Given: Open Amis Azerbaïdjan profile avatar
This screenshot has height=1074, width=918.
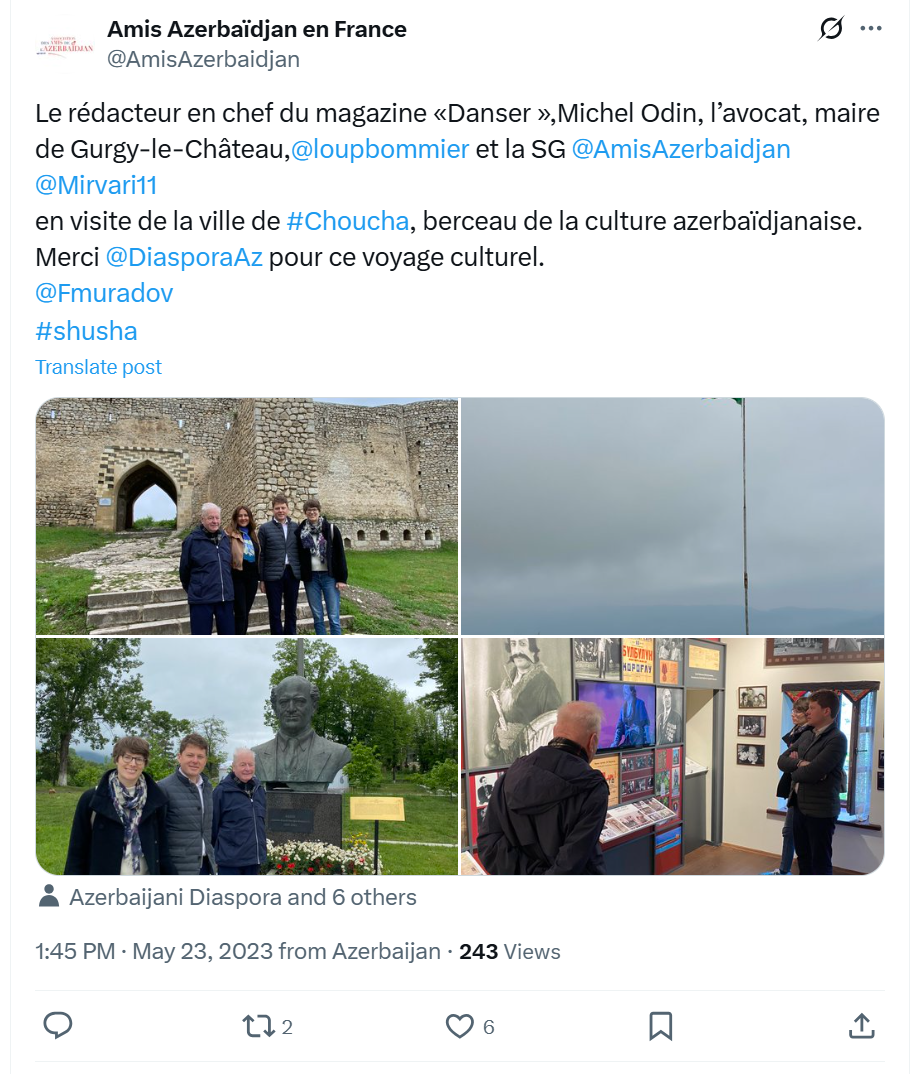Looking at the screenshot, I should [x=64, y=45].
